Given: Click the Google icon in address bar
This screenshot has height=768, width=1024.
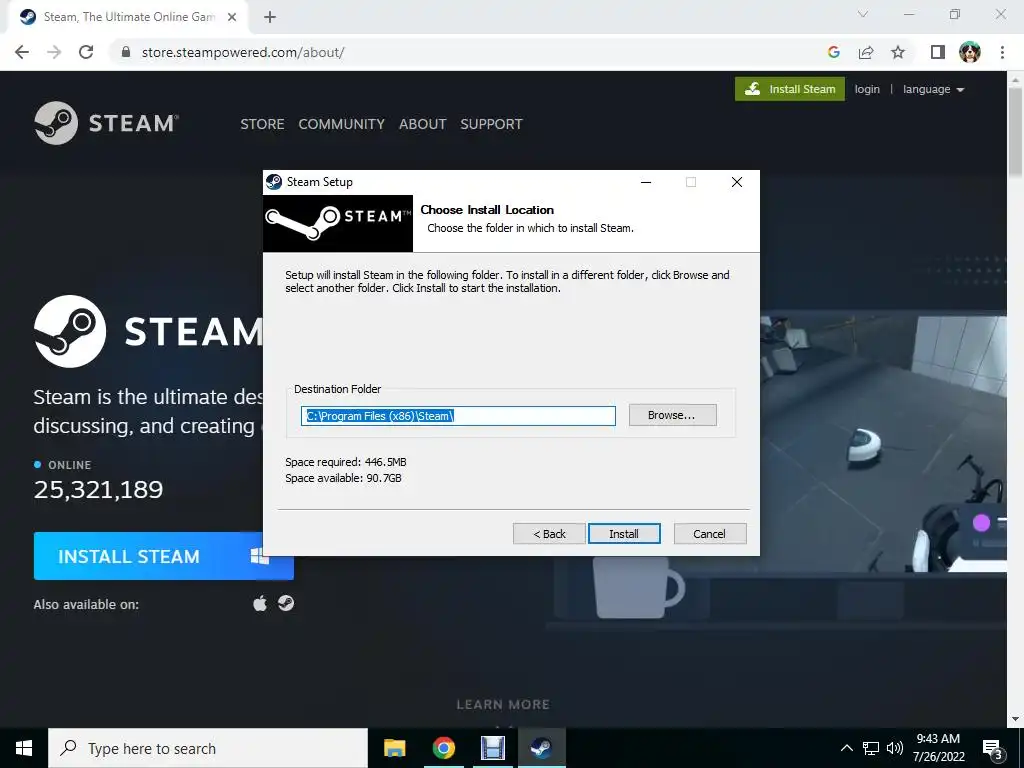Looking at the screenshot, I should [833, 52].
